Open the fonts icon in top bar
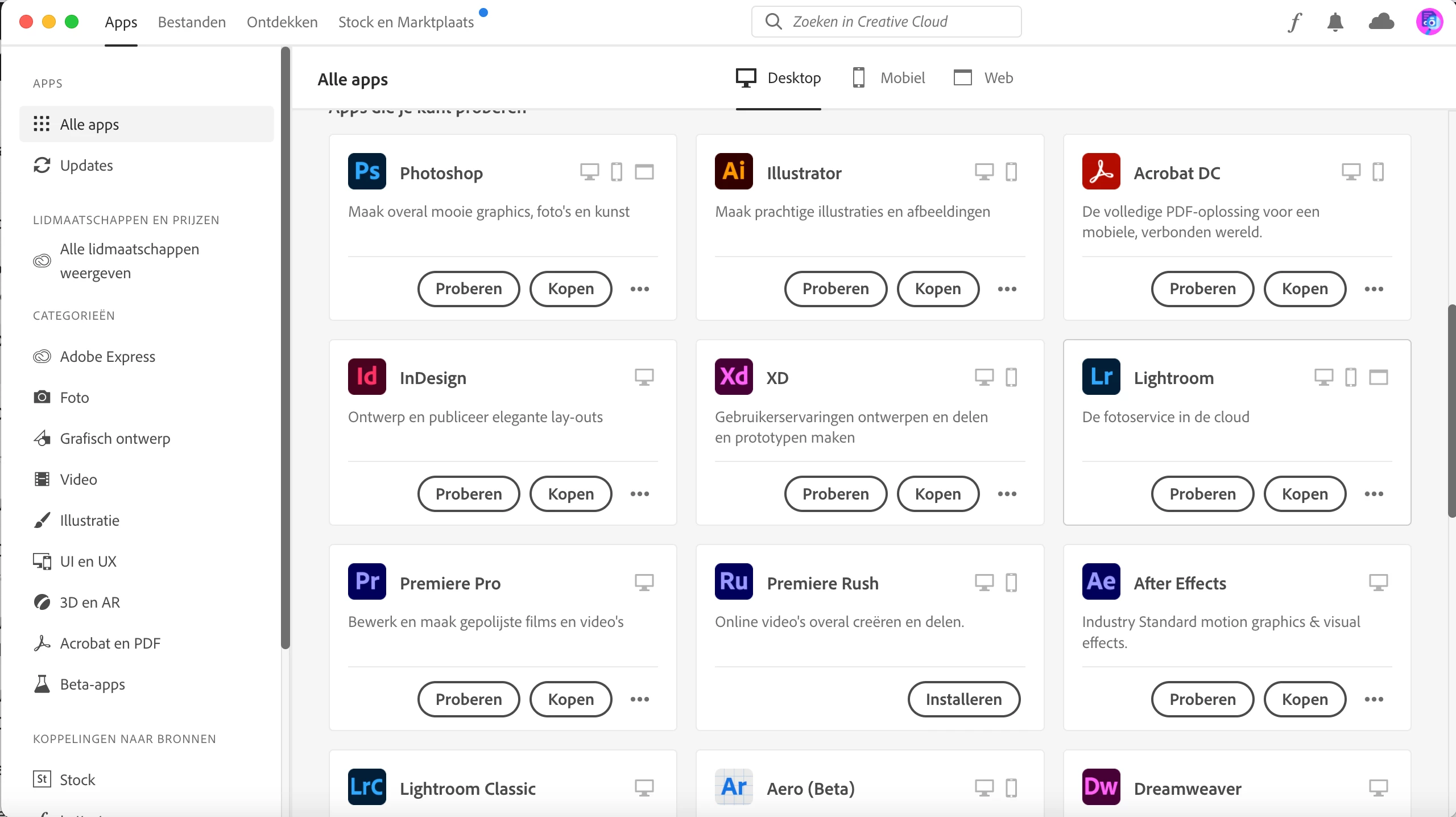 1295,22
